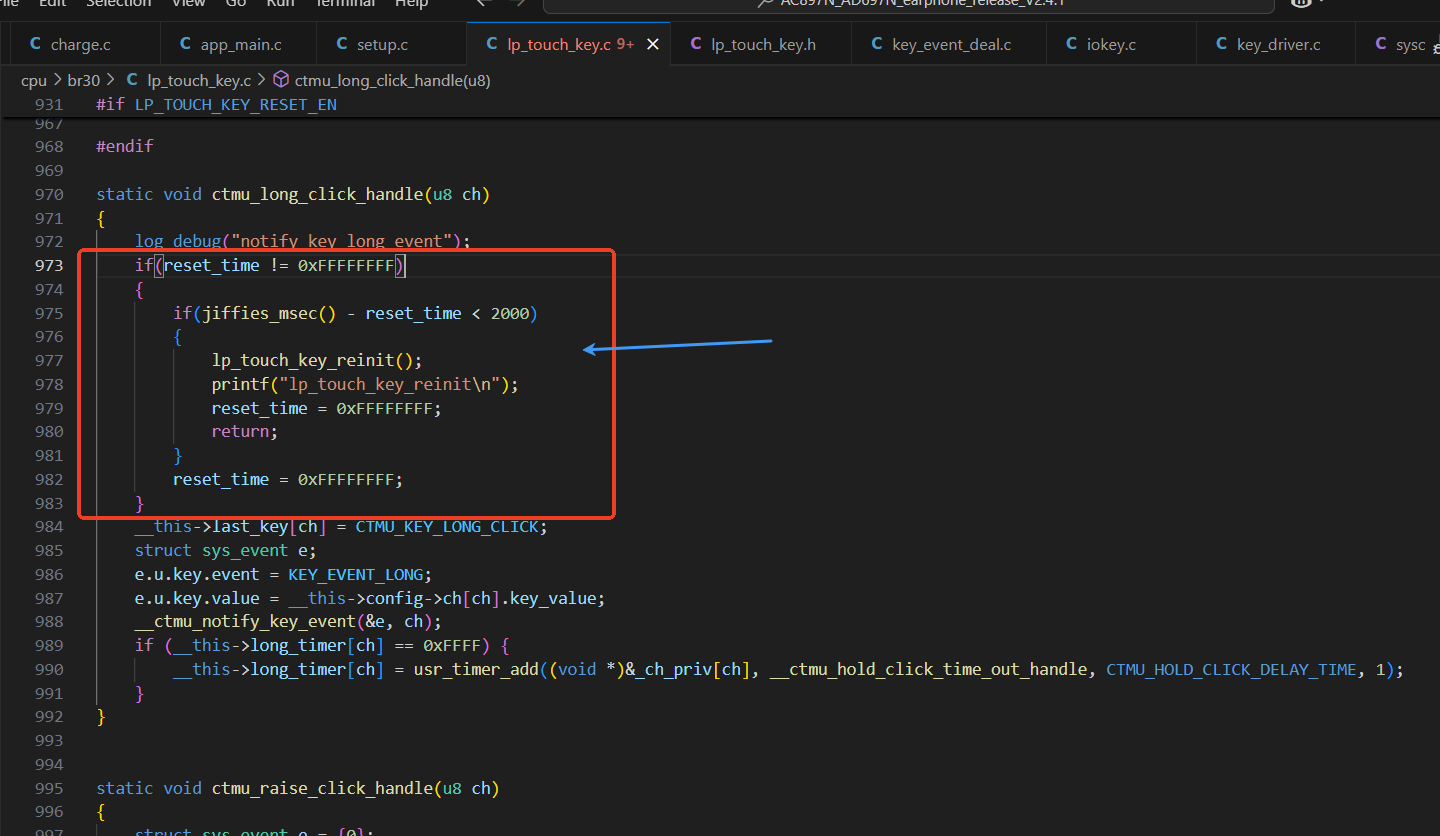Click the 2000 value on line 975
The image size is (1440, 836).
point(509,313)
